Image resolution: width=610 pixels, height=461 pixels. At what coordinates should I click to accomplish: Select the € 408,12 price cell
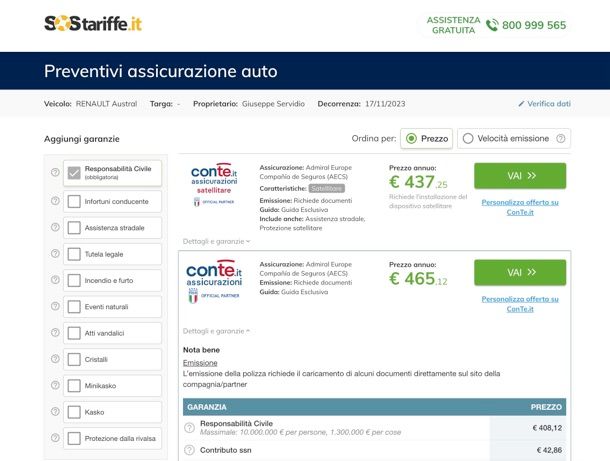tap(547, 428)
